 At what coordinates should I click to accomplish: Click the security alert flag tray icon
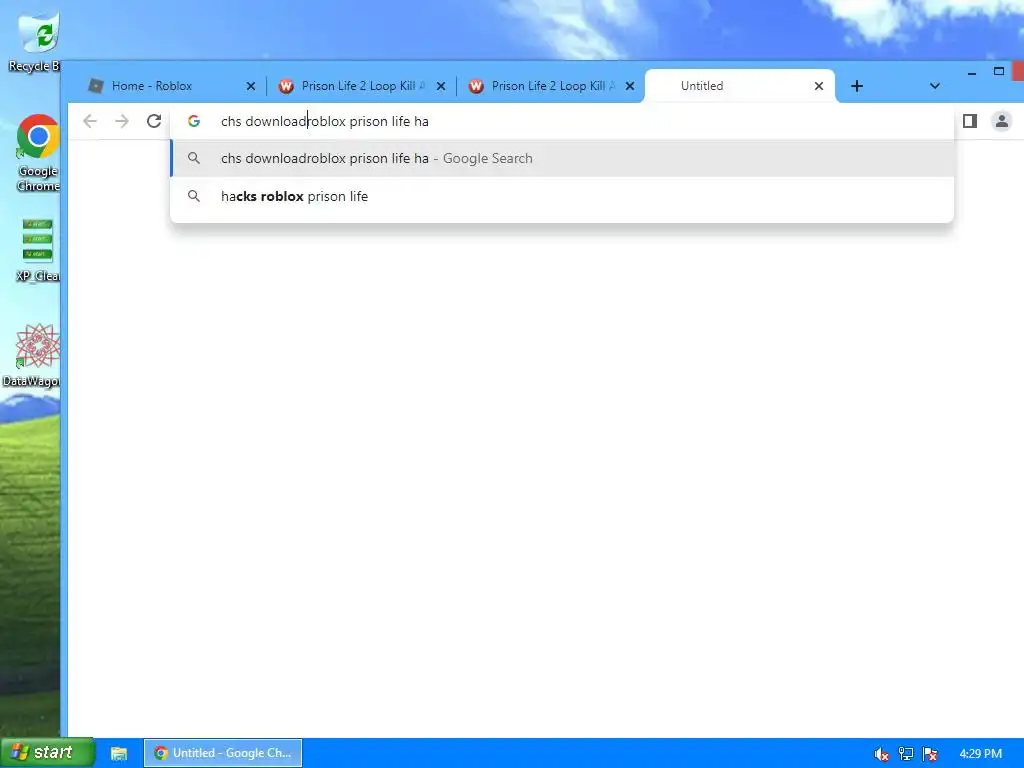931,754
